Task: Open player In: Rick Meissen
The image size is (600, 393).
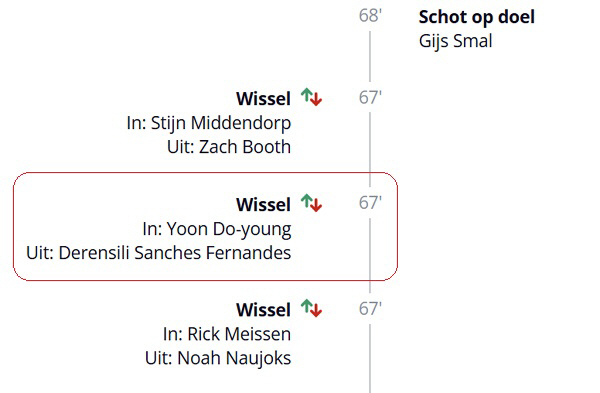Action: [227, 334]
